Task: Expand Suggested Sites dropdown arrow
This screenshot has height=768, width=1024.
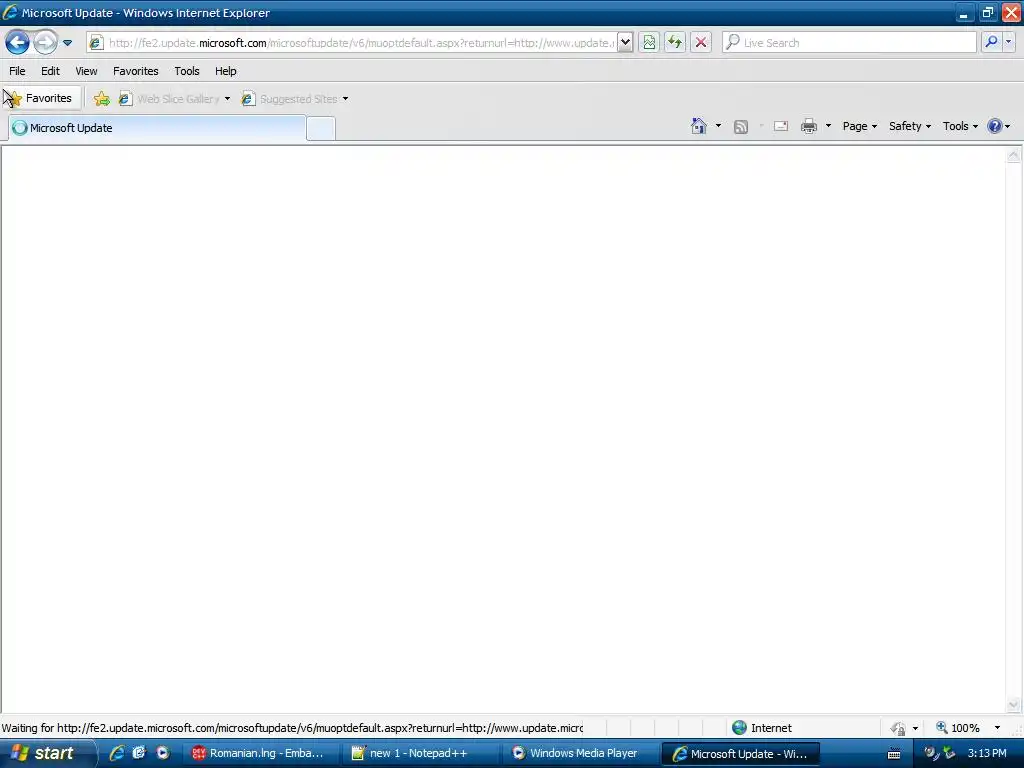Action: pyautogui.click(x=345, y=99)
